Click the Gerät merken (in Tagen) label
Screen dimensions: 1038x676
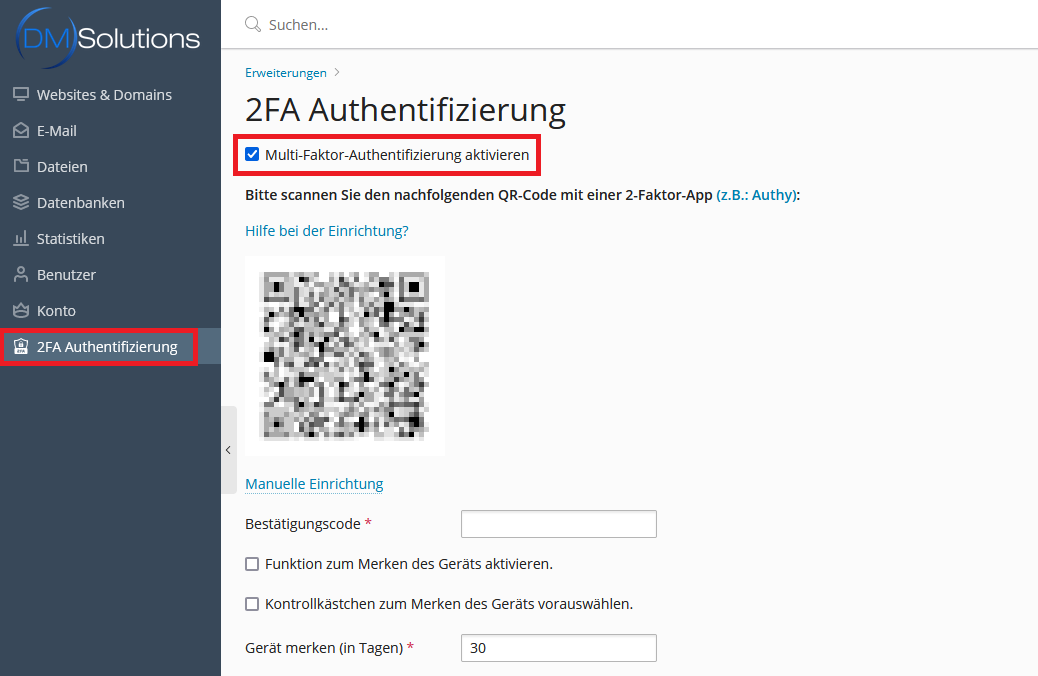[x=324, y=648]
